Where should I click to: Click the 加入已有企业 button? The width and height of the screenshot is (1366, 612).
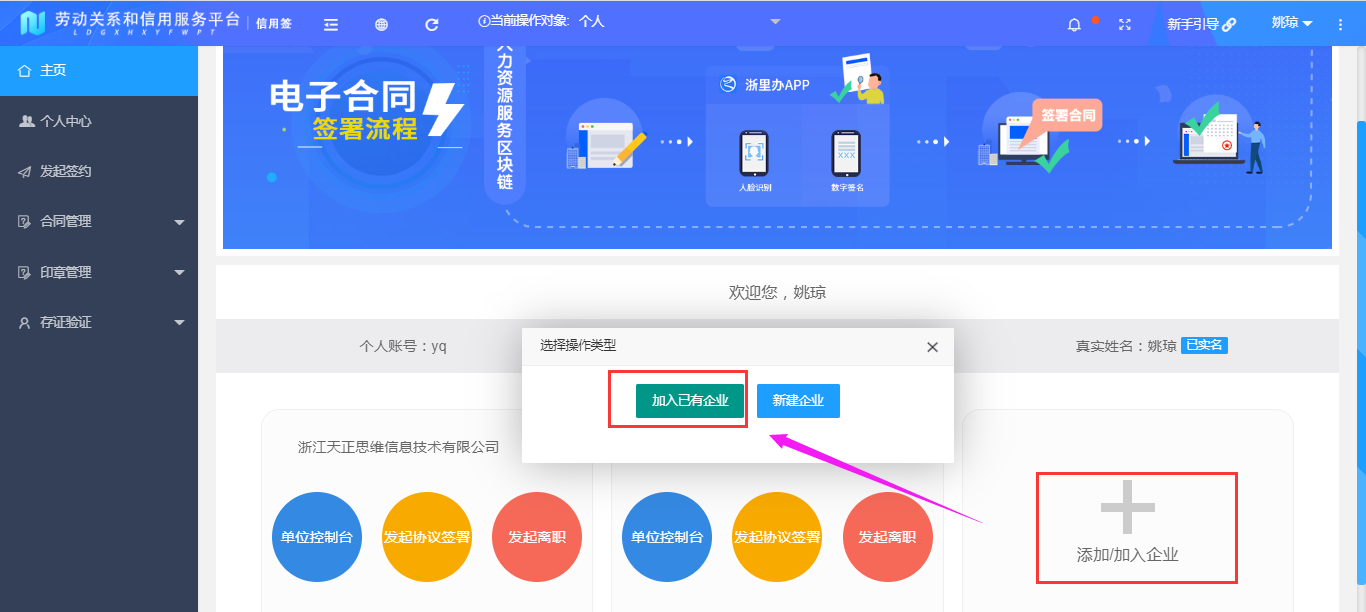(x=690, y=401)
